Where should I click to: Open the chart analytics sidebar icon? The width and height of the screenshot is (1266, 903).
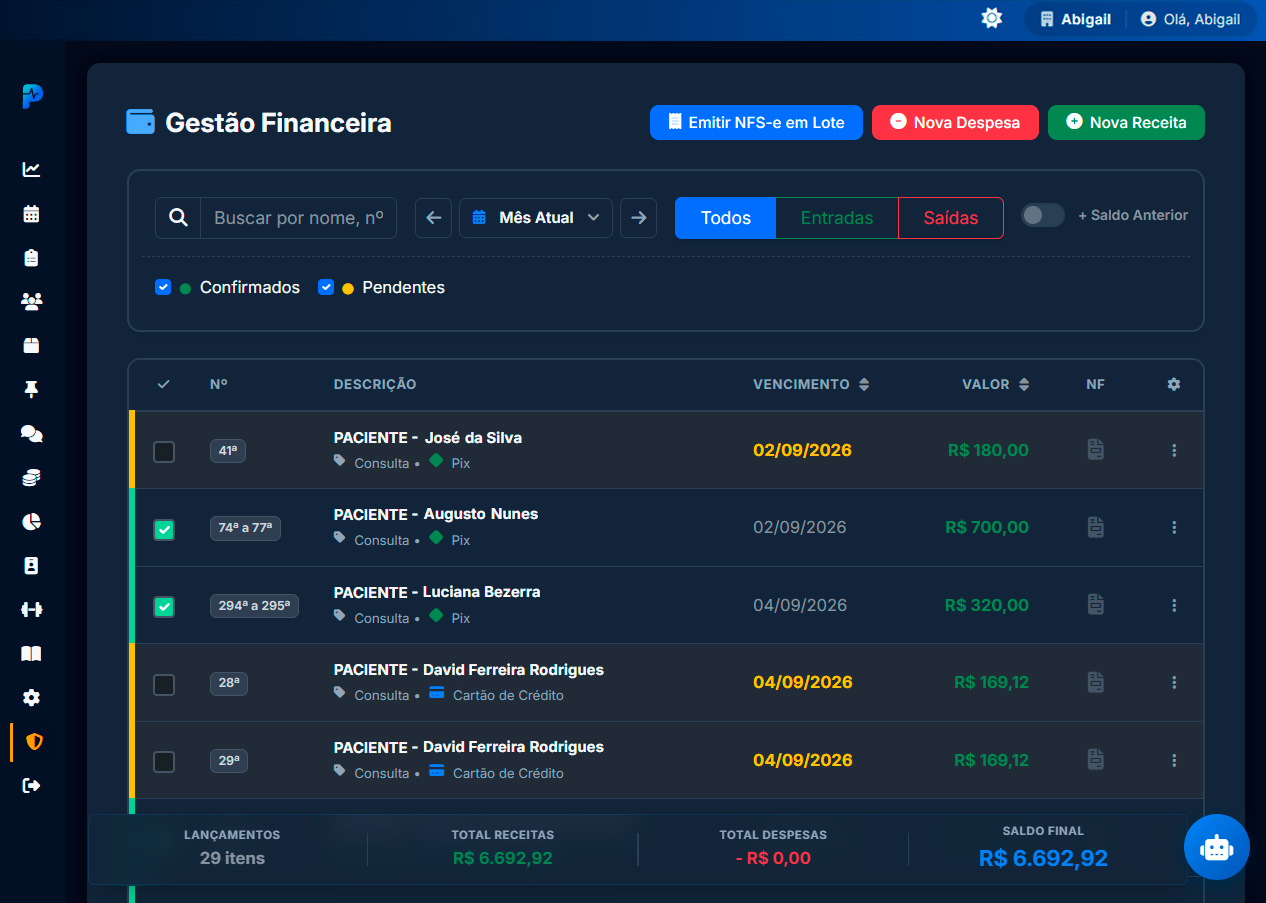point(31,169)
